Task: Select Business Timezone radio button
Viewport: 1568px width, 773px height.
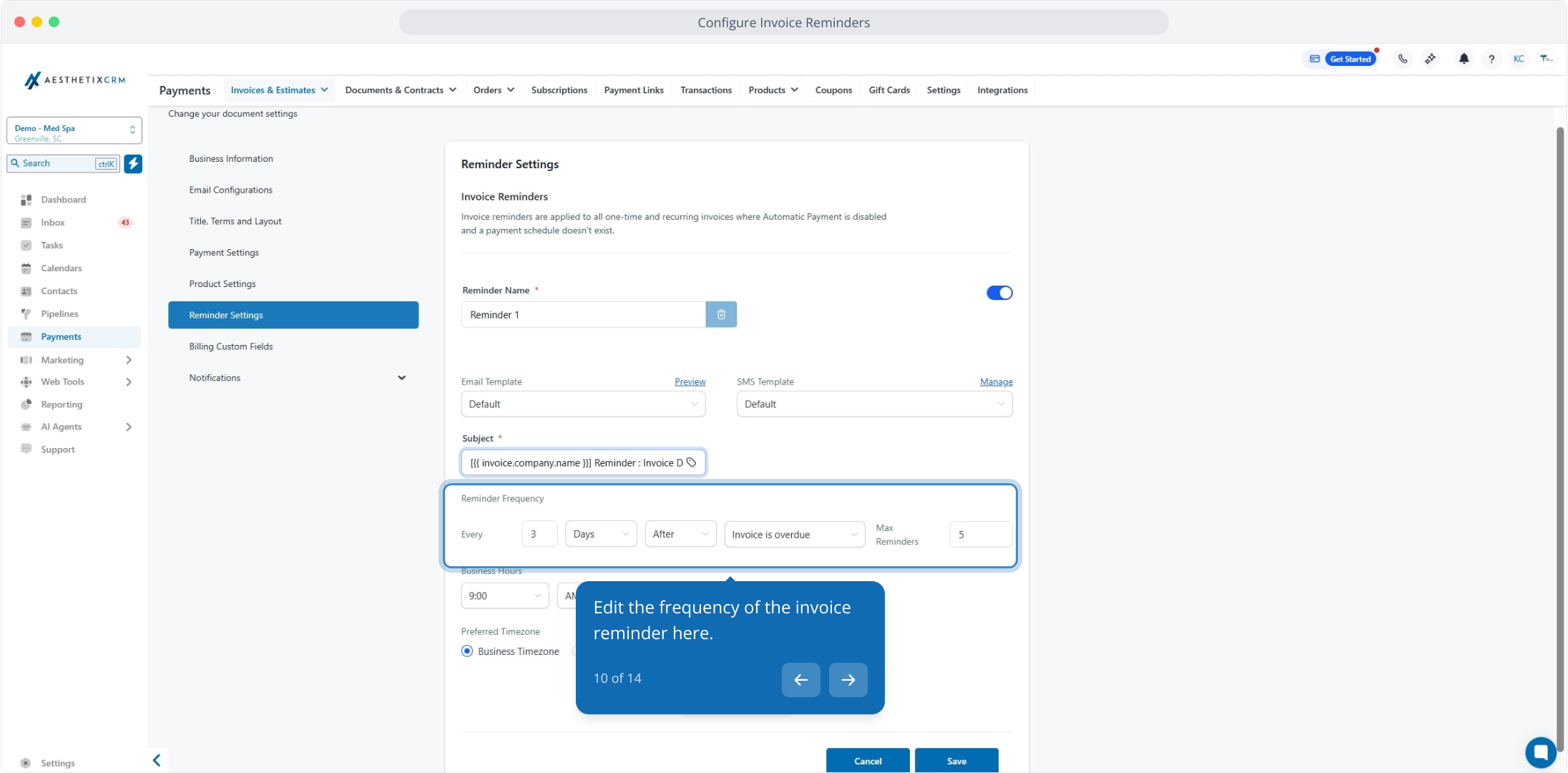Action: click(x=467, y=651)
